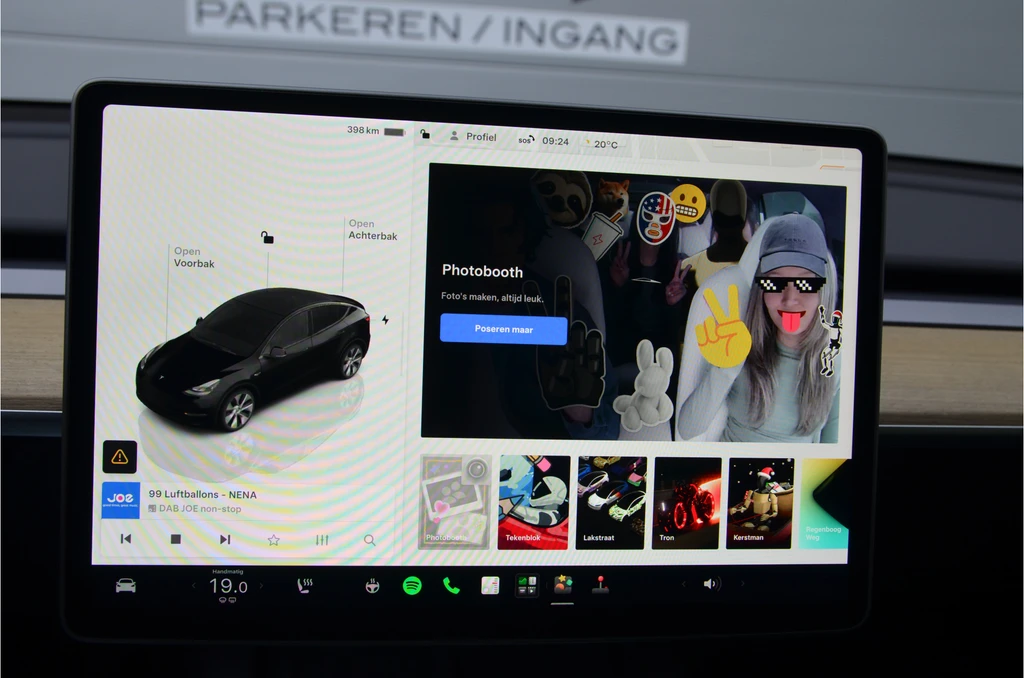Raise volume with right chevron
Viewport: 1024px width, 678px height.
tap(742, 584)
